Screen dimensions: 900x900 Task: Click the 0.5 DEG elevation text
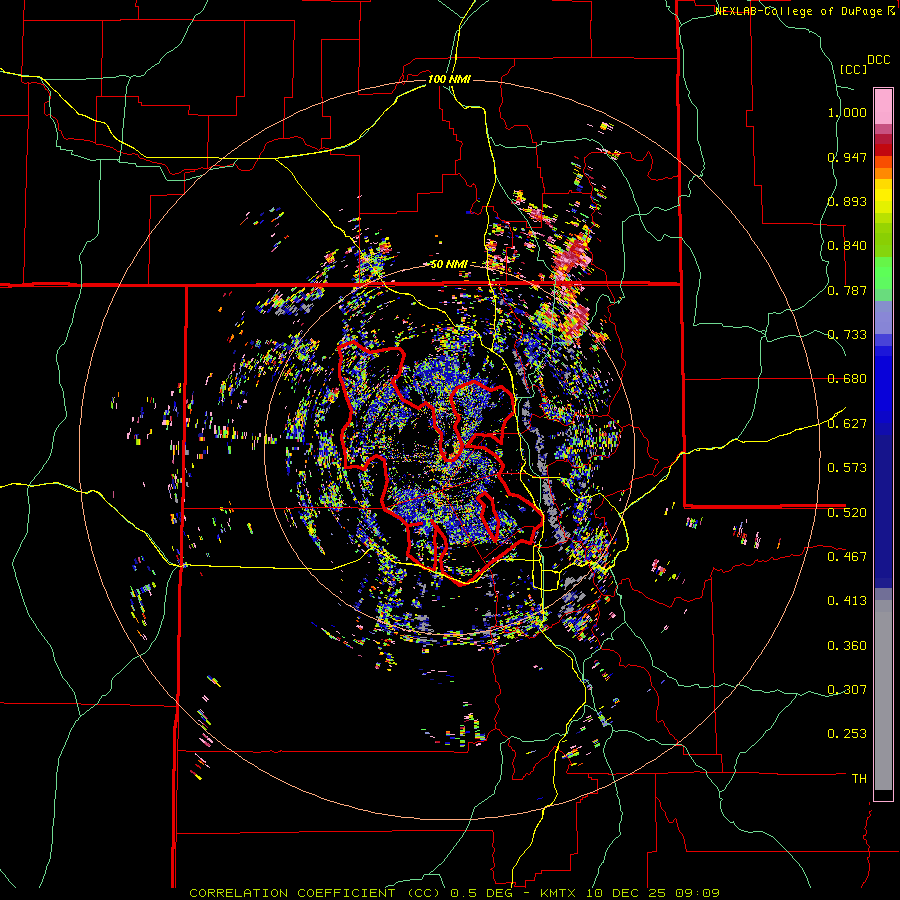point(480,893)
